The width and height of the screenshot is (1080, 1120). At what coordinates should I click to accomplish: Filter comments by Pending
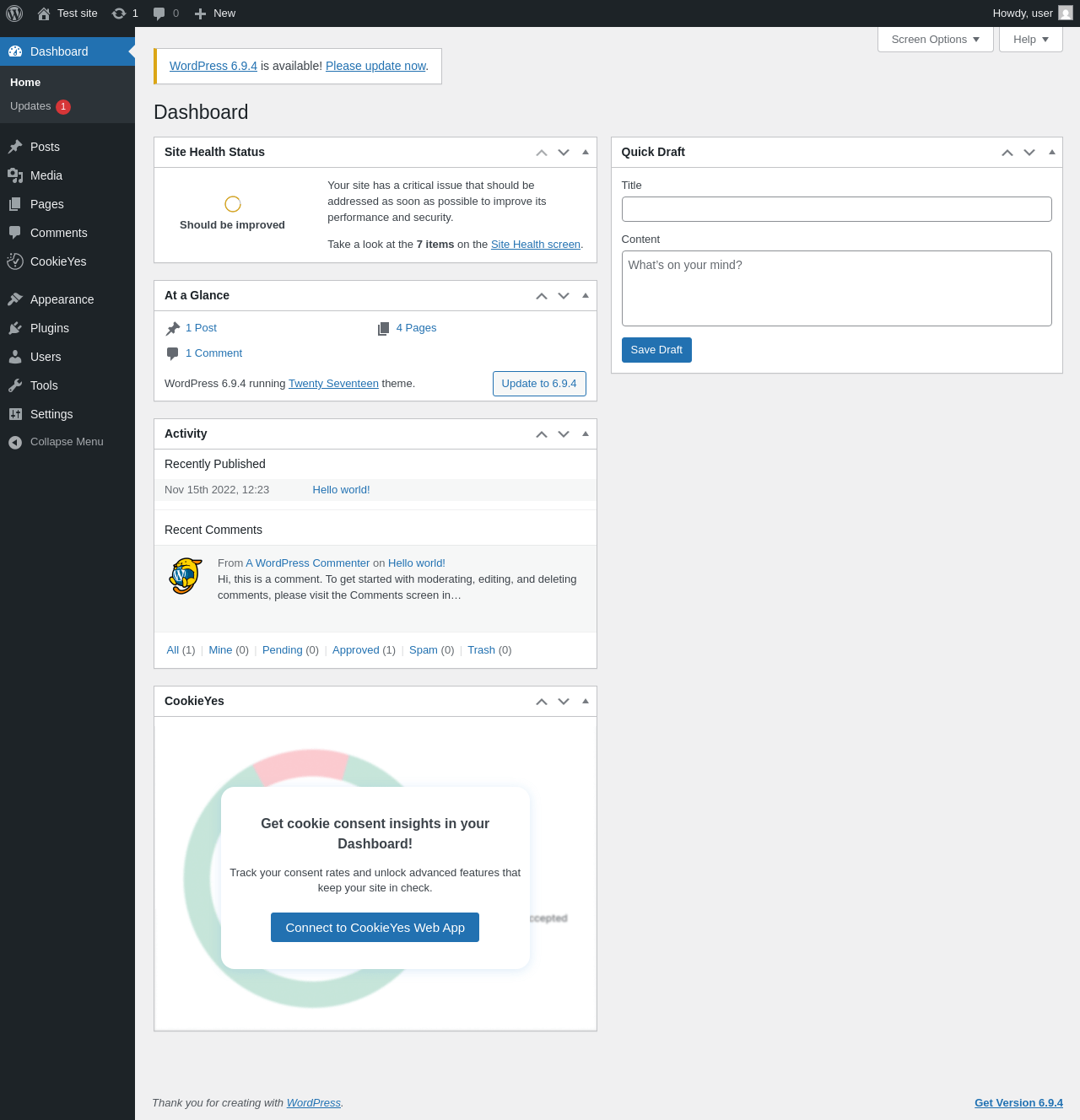[x=283, y=650]
